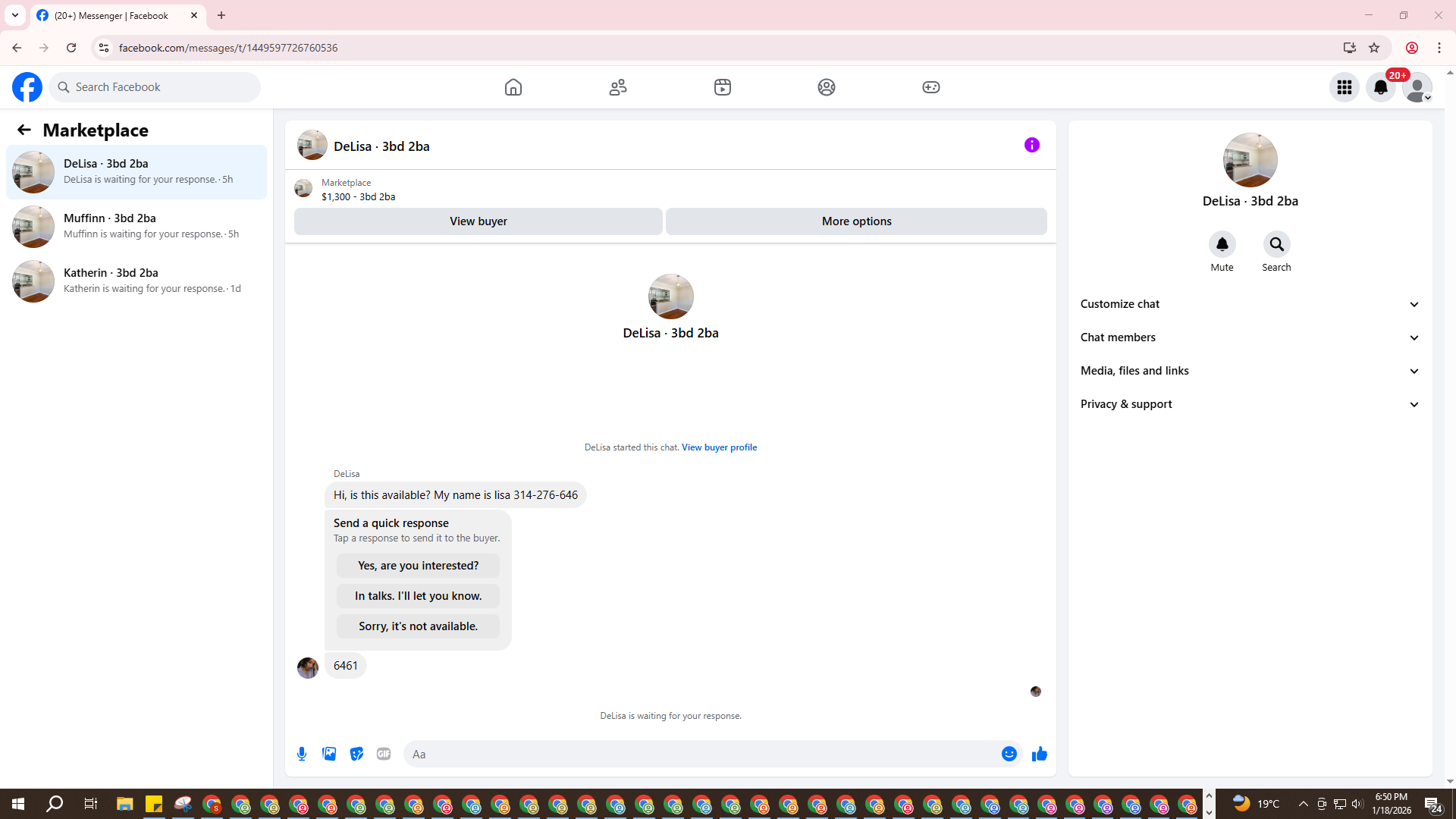Open the sticker picker icon
The image size is (1456, 819).
356,754
